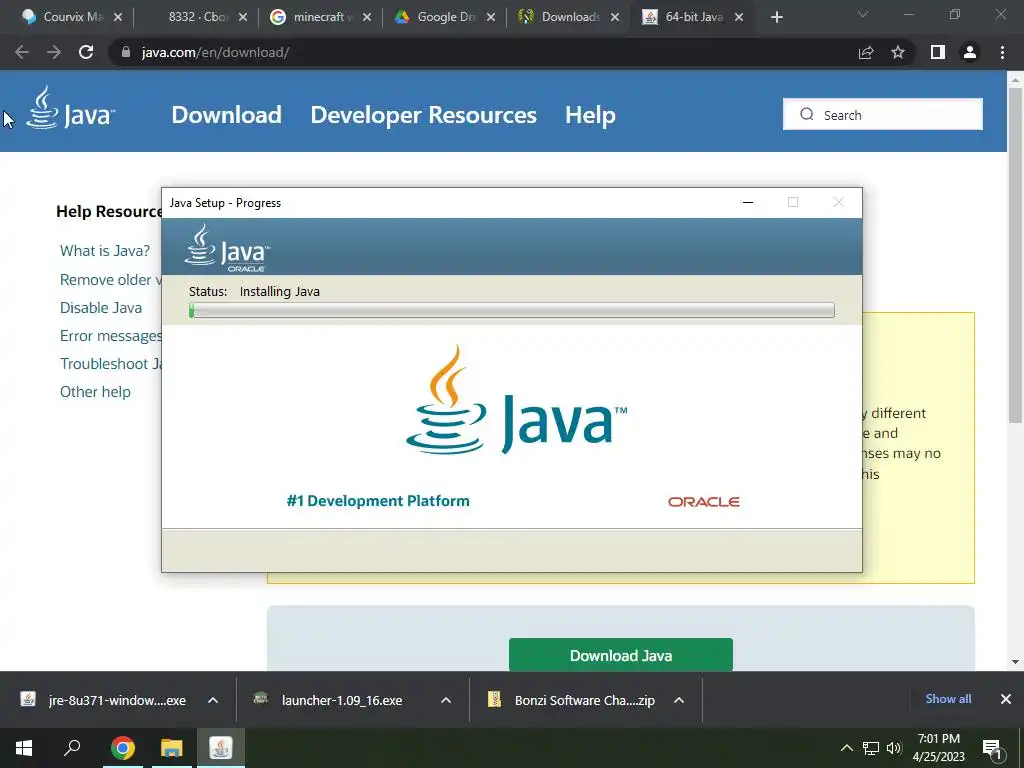Click the search magnifier icon in site header
Viewport: 1024px width, 768px height.
(x=807, y=114)
